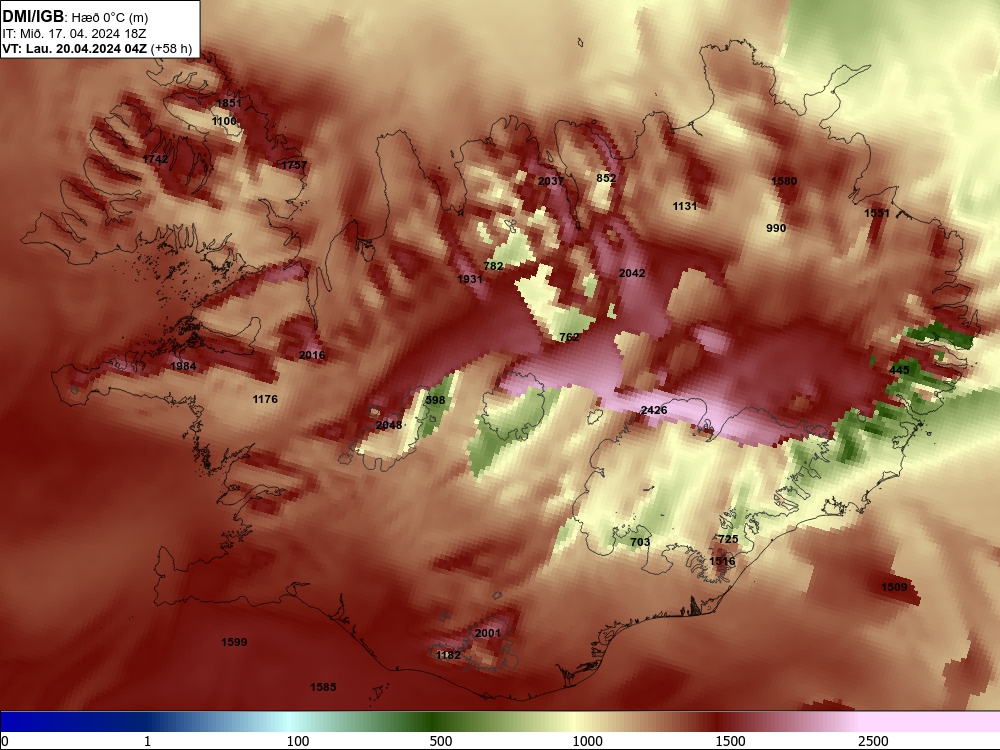This screenshot has height=750, width=1000.
Task: Click the color scale label 1
Action: 147,741
